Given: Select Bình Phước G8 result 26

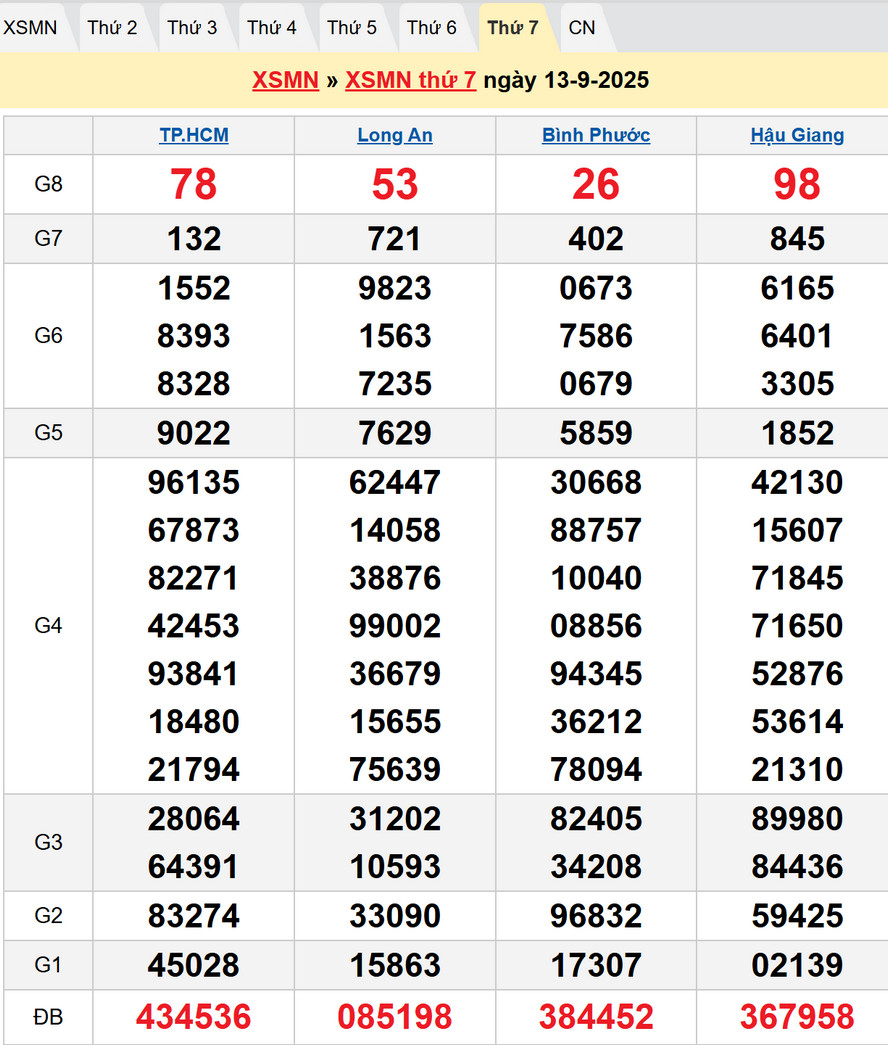Looking at the screenshot, I should [596, 184].
